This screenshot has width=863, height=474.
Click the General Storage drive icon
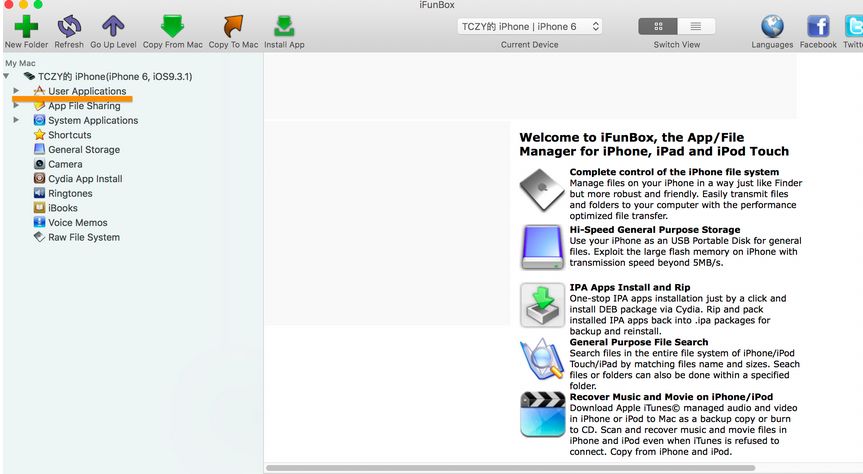39,149
